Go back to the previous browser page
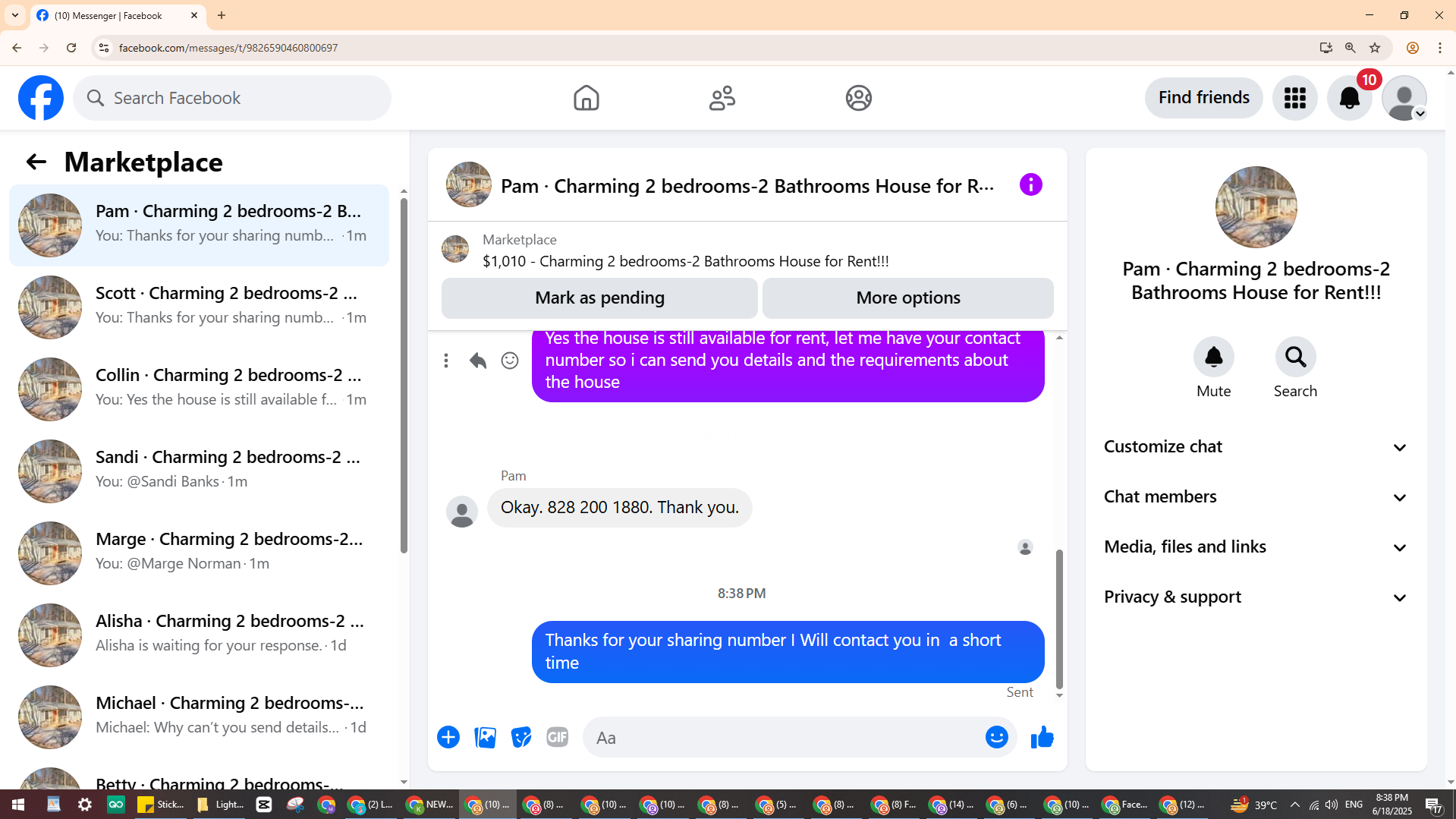This screenshot has height=819, width=1456. pos(17,48)
